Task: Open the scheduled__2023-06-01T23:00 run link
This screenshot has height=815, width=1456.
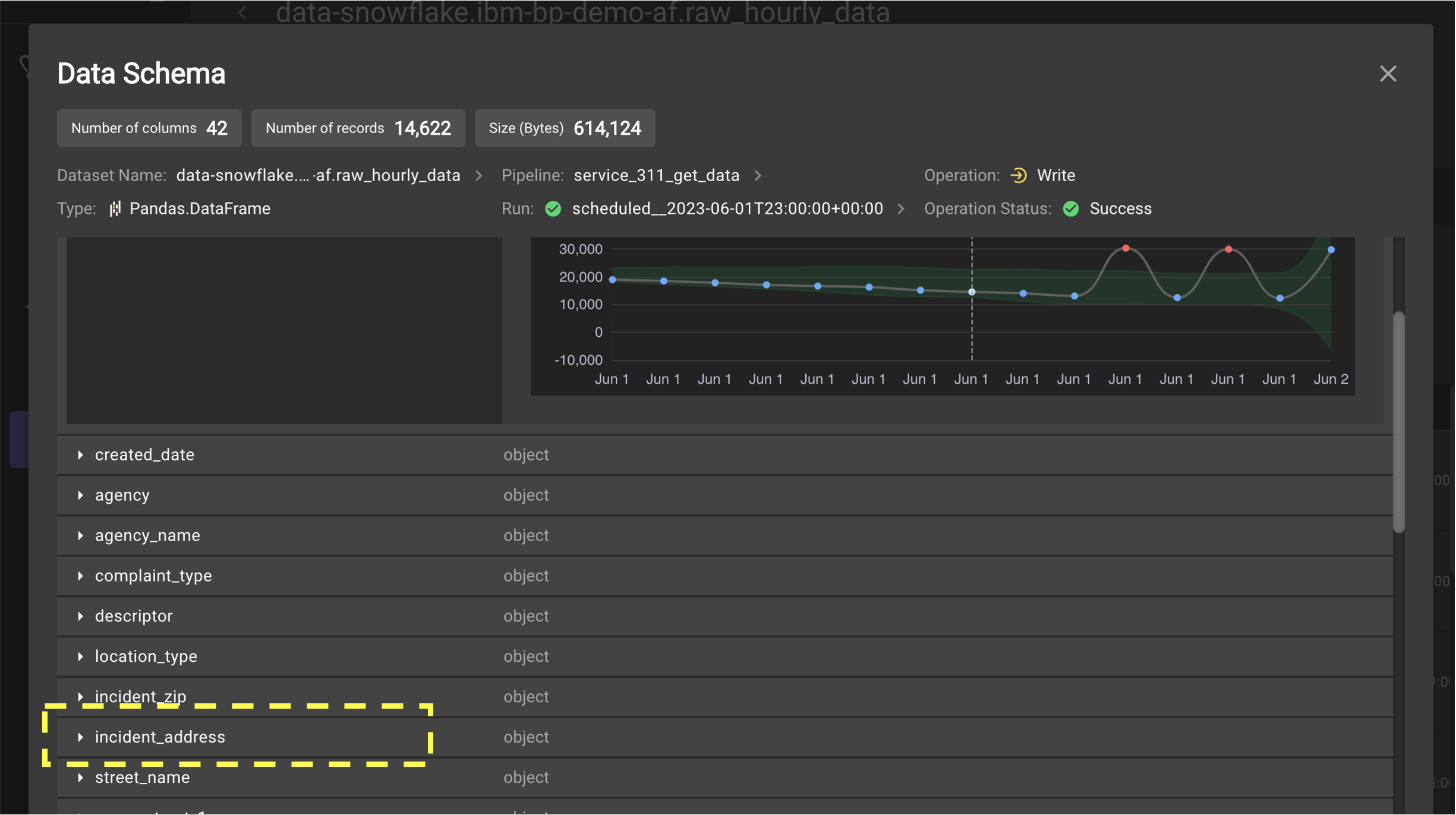Action: tap(727, 209)
